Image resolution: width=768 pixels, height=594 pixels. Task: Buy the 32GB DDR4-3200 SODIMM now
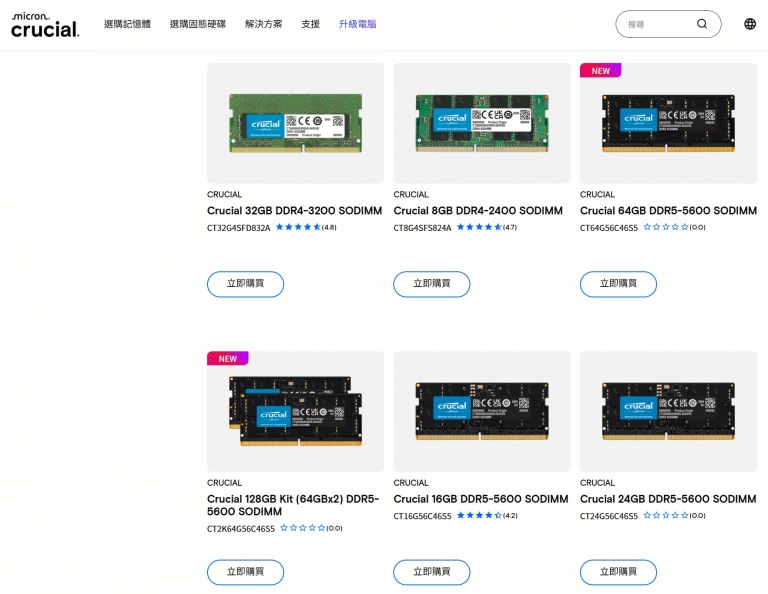[245, 284]
